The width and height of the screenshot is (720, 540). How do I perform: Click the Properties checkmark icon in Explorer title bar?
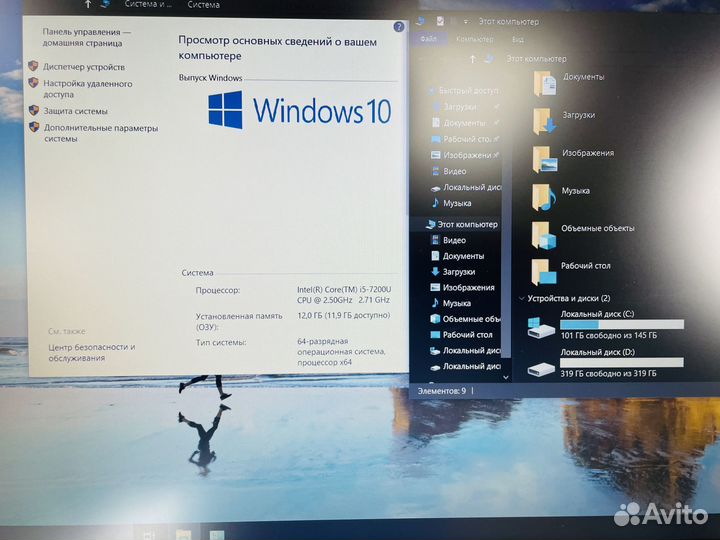440,21
